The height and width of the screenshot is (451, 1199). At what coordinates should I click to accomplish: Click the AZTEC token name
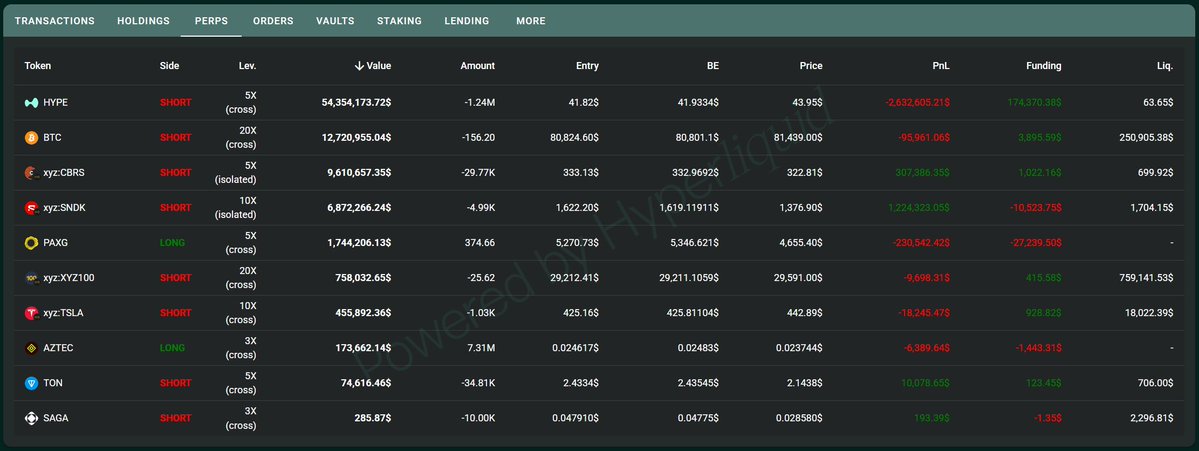(x=58, y=348)
